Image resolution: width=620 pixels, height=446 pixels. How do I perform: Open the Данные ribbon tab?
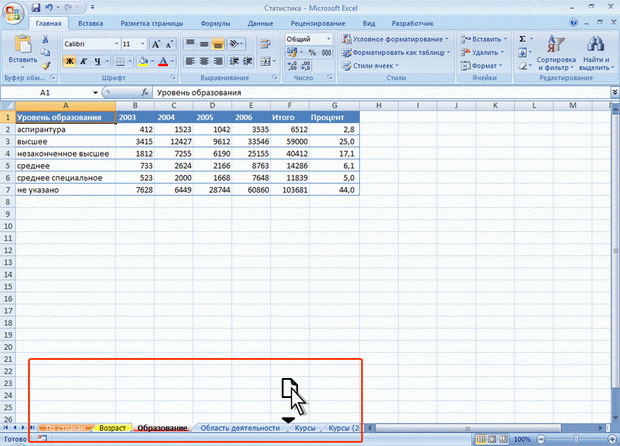pyautogui.click(x=260, y=23)
